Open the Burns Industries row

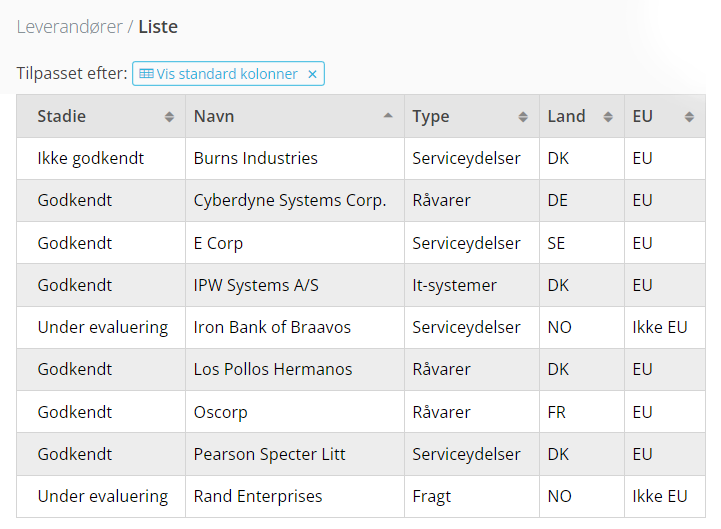coord(361,158)
